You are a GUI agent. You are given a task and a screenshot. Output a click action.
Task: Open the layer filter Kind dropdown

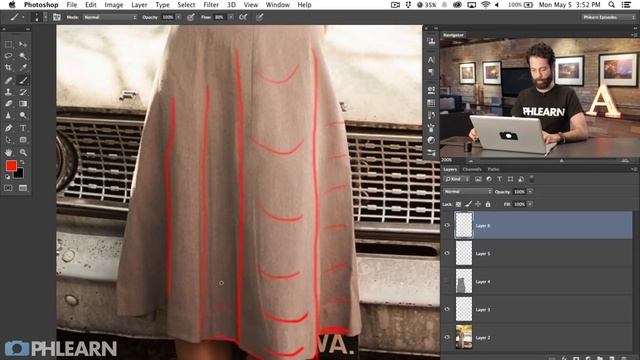457,179
